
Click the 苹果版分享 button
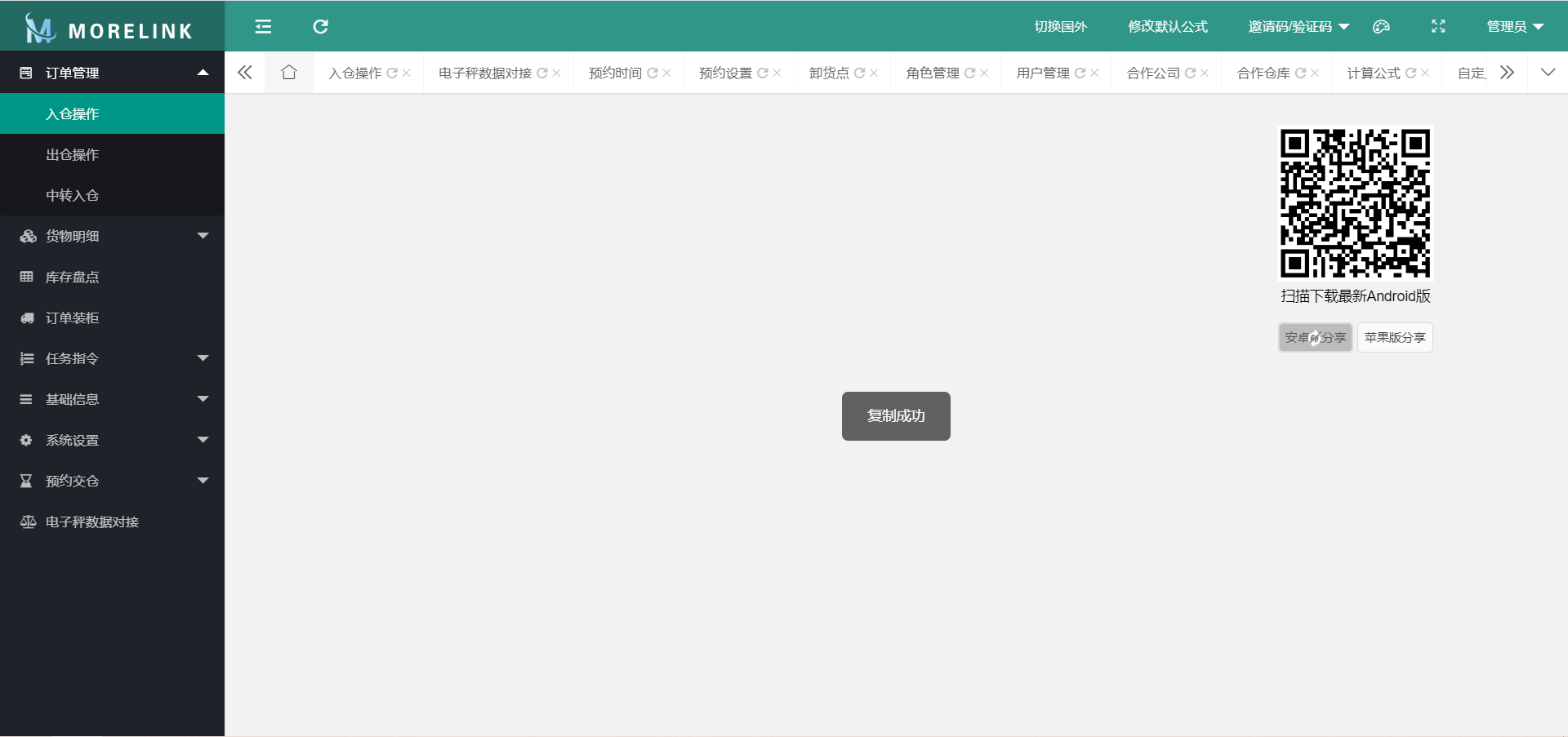click(1395, 337)
